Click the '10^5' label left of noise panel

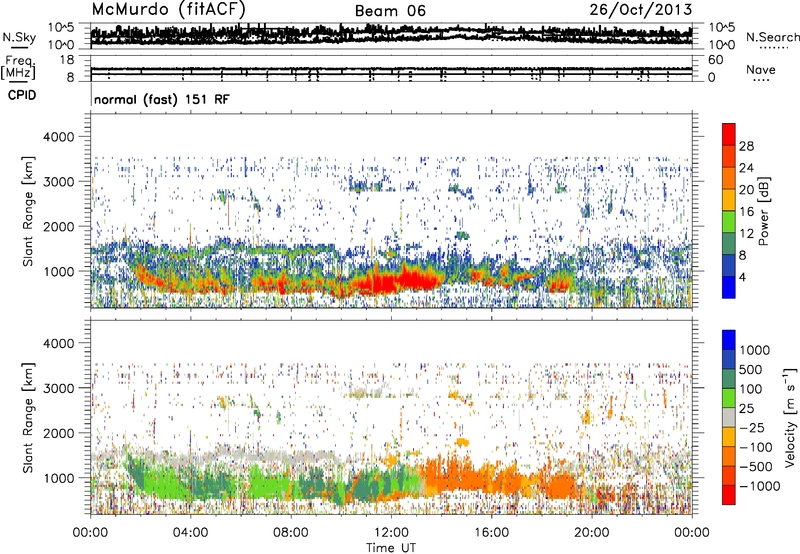61,28
